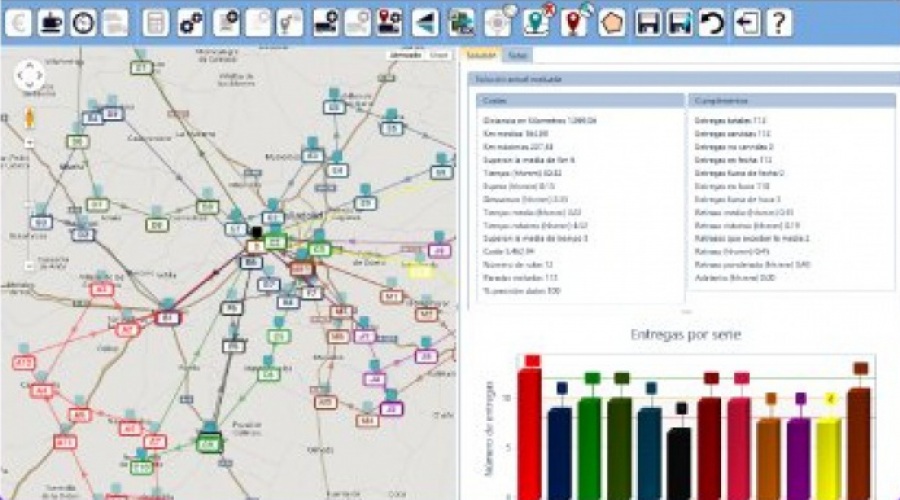
Task: Open the clock time settings icon
Action: click(83, 23)
